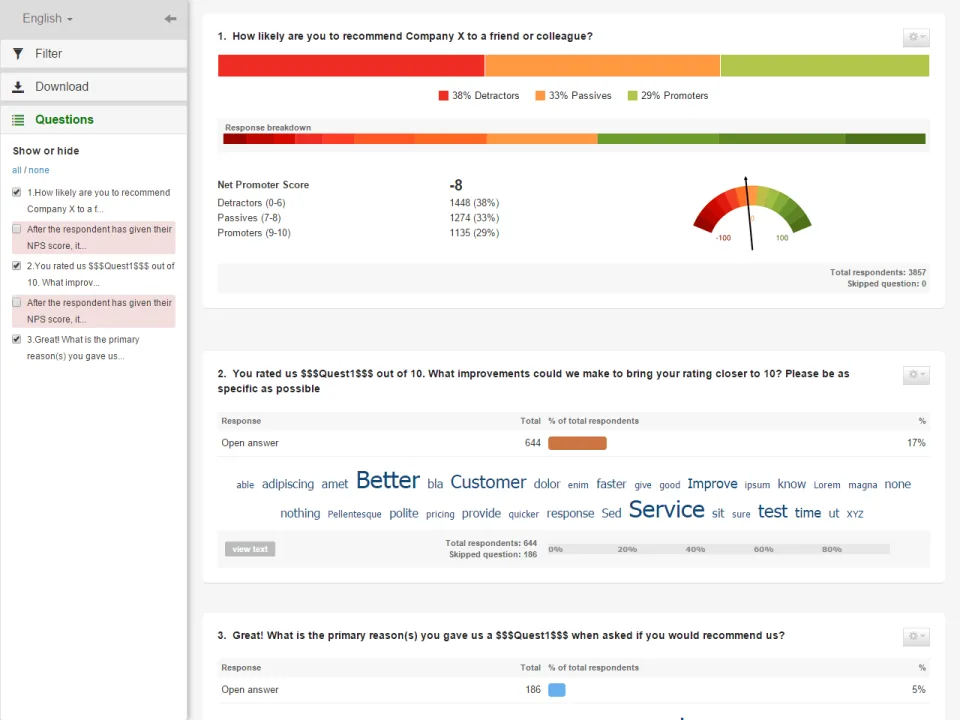Screen dimensions: 960x720
Task: Open the Filter panel
Action: point(94,54)
